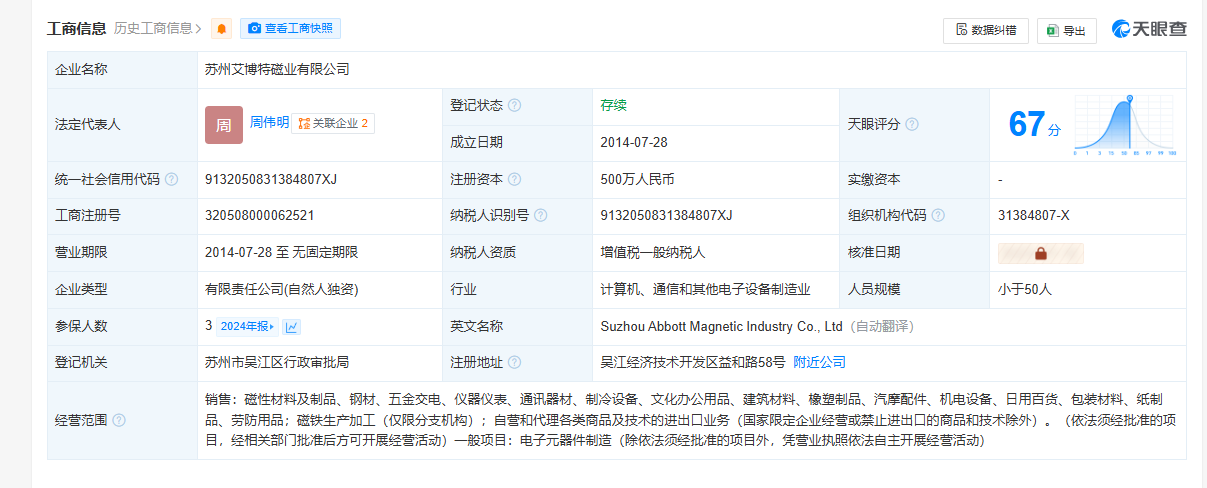Click help icon beside 登记状态
Viewport: 1207px width, 488px height.
tap(514, 106)
